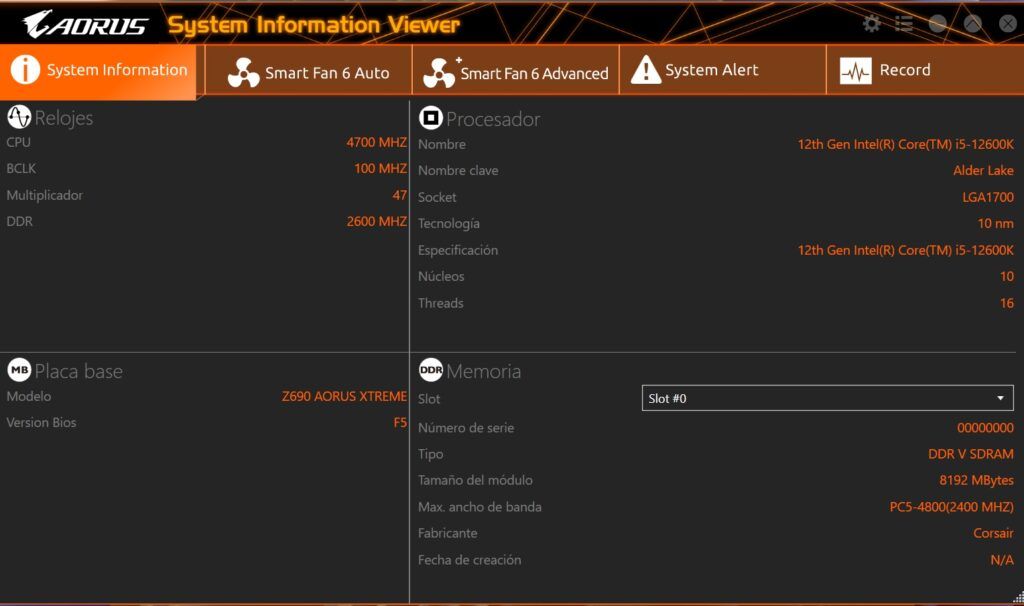
Task: Click the Procesador section heading
Action: [493, 120]
